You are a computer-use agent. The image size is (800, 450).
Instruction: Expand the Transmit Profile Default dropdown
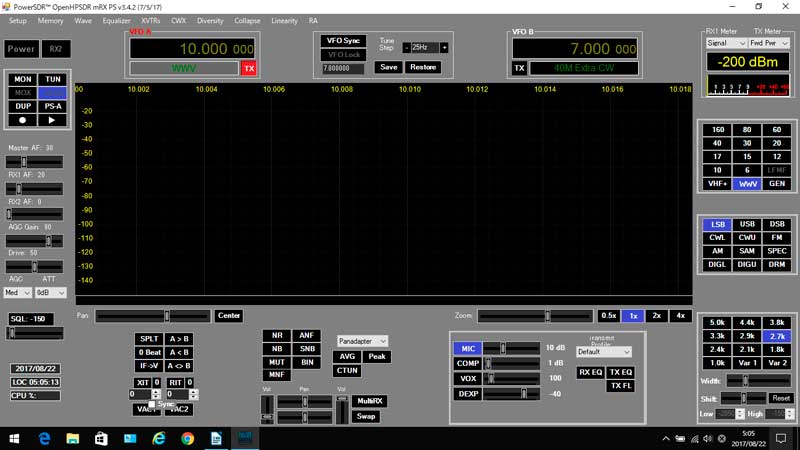pyautogui.click(x=604, y=352)
